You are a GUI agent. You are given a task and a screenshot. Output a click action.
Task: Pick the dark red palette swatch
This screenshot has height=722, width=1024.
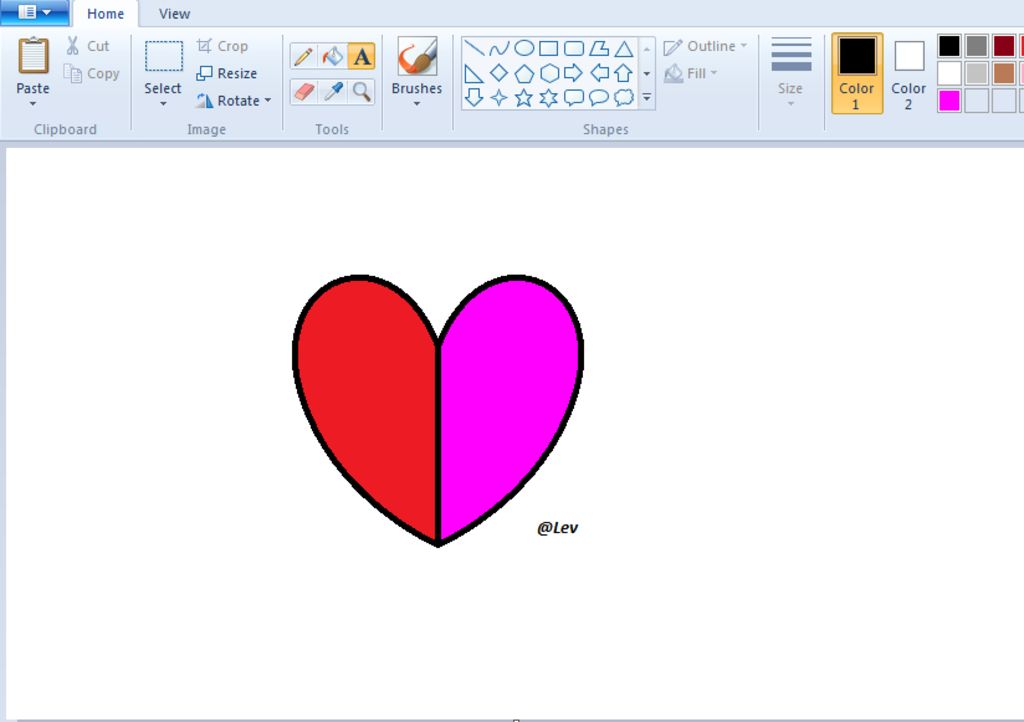click(x=1004, y=46)
